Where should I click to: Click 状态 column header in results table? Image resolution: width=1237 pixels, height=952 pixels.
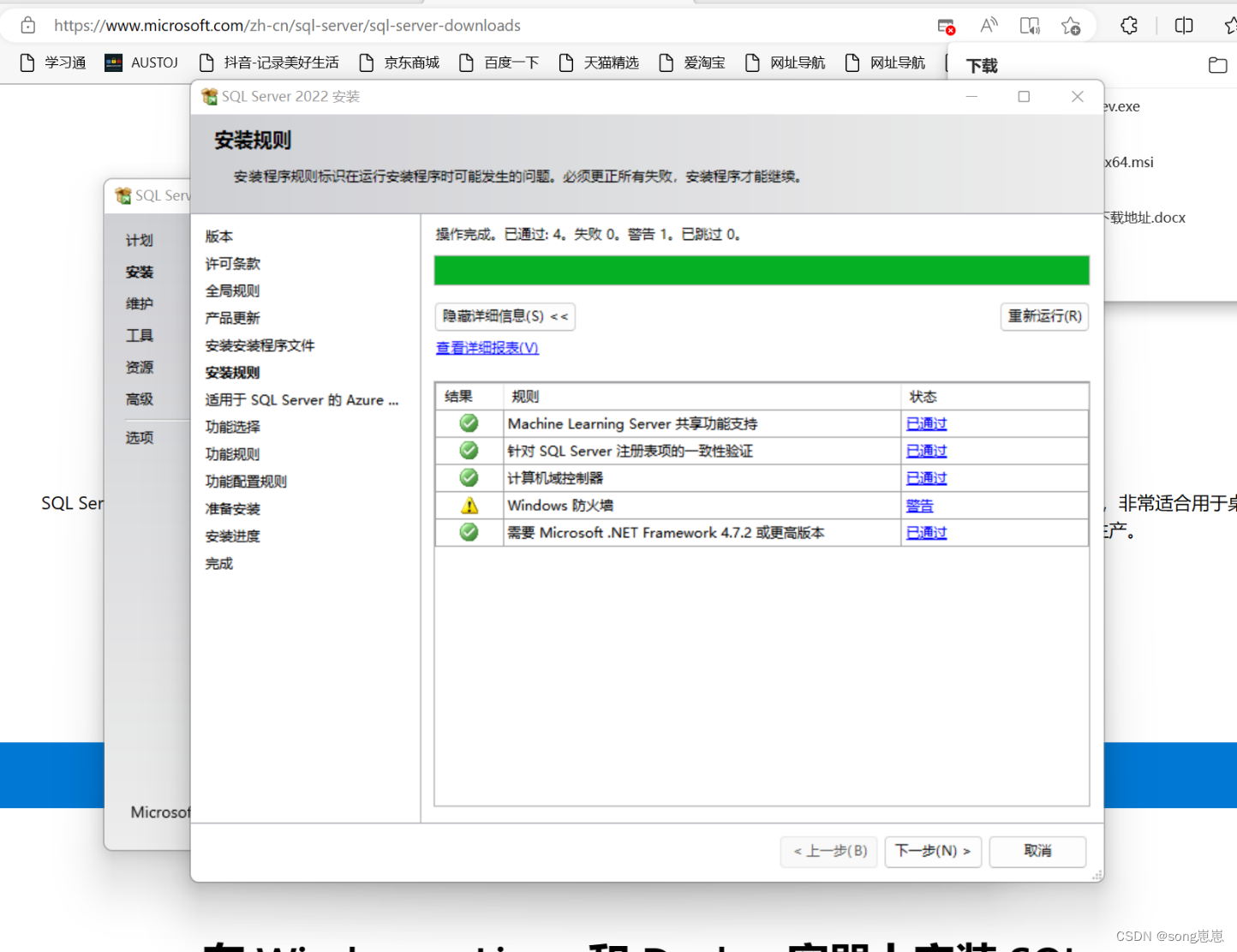point(995,397)
